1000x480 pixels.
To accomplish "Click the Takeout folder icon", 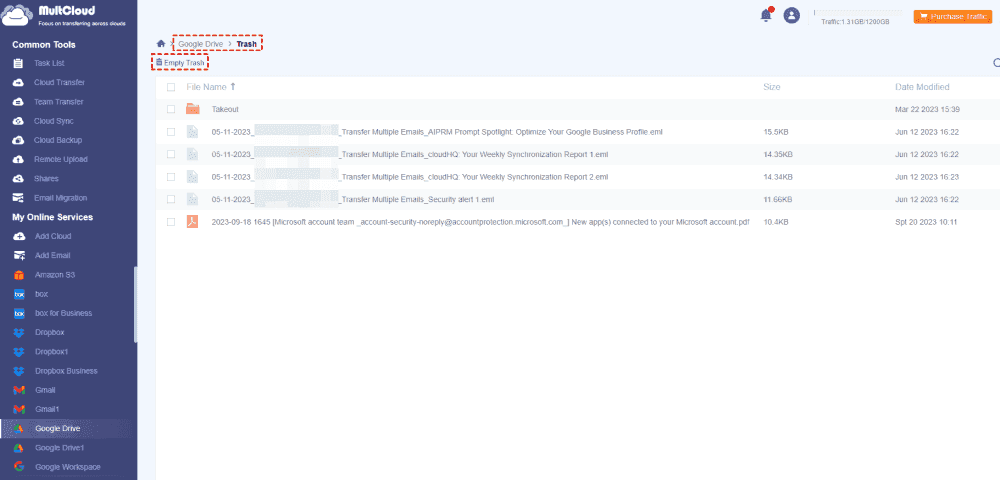I will pos(193,109).
